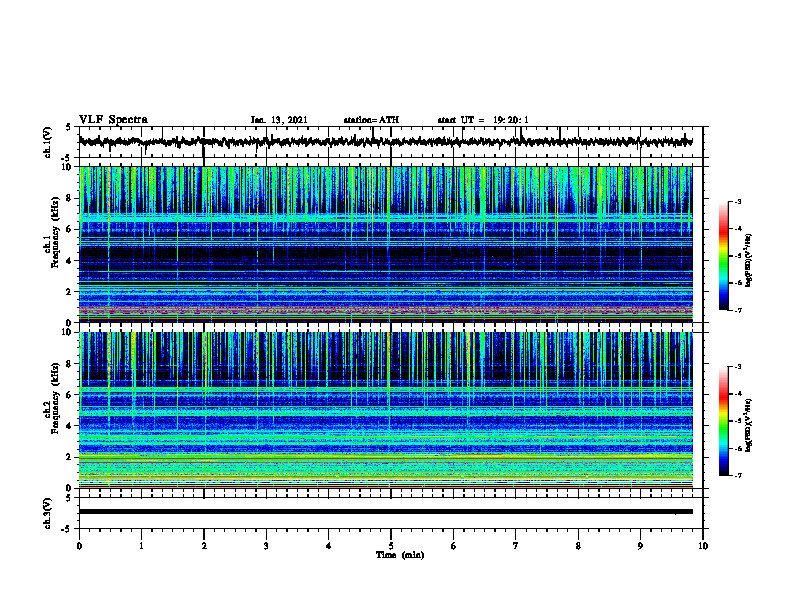Click the ch.3 flat black signal trace
This screenshot has width=792, height=612.
point(385,512)
